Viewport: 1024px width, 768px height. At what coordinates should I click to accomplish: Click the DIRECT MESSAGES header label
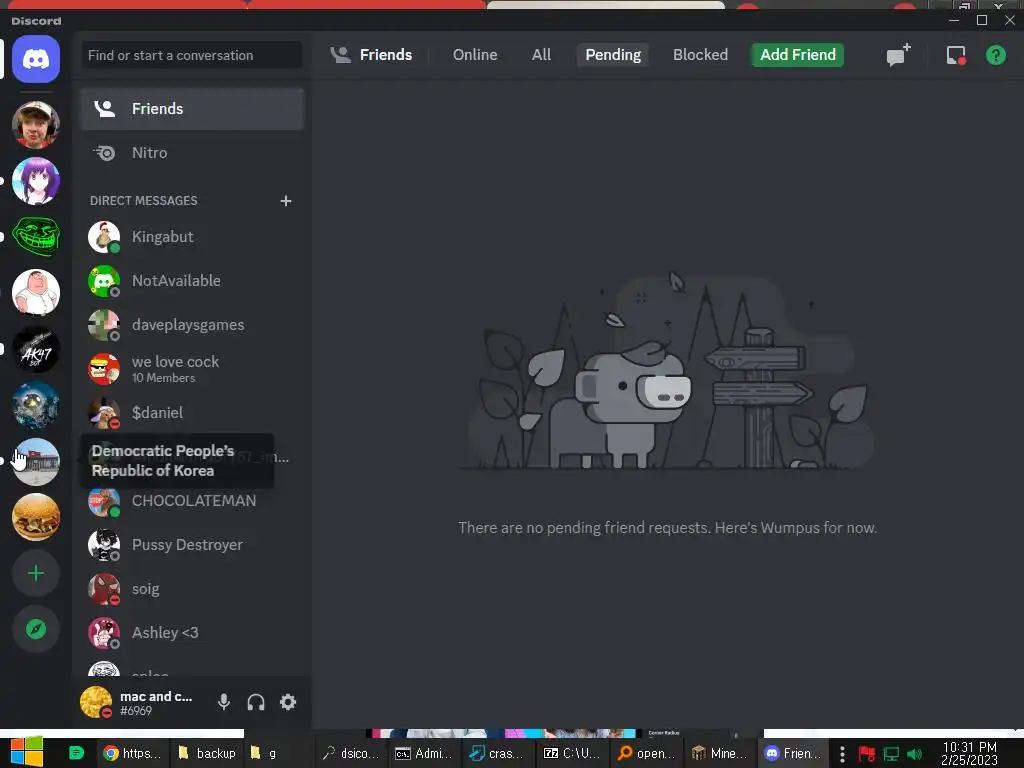[x=144, y=200]
